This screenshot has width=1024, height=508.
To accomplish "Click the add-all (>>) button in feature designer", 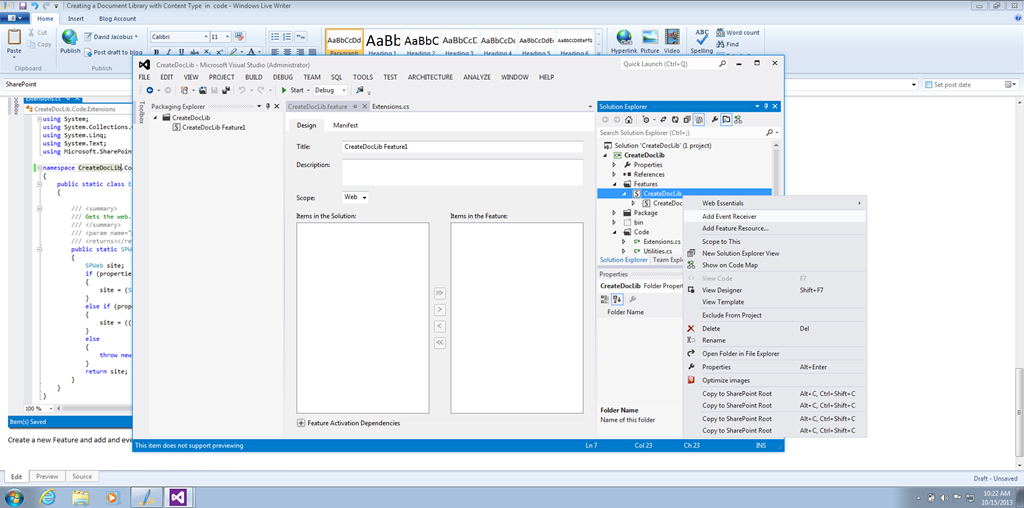I will tap(440, 293).
